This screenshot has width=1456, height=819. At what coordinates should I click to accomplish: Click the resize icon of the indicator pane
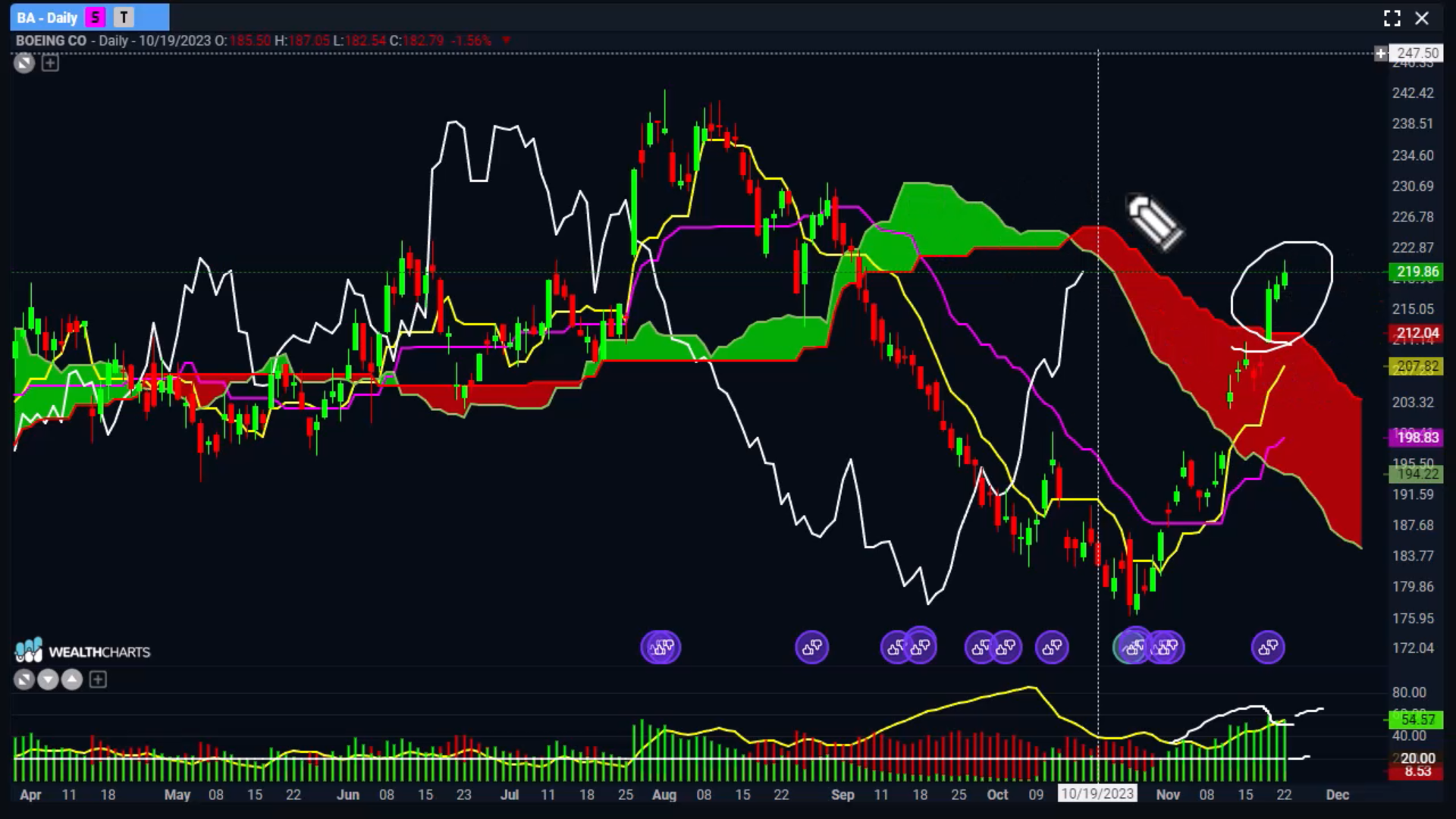click(x=24, y=680)
